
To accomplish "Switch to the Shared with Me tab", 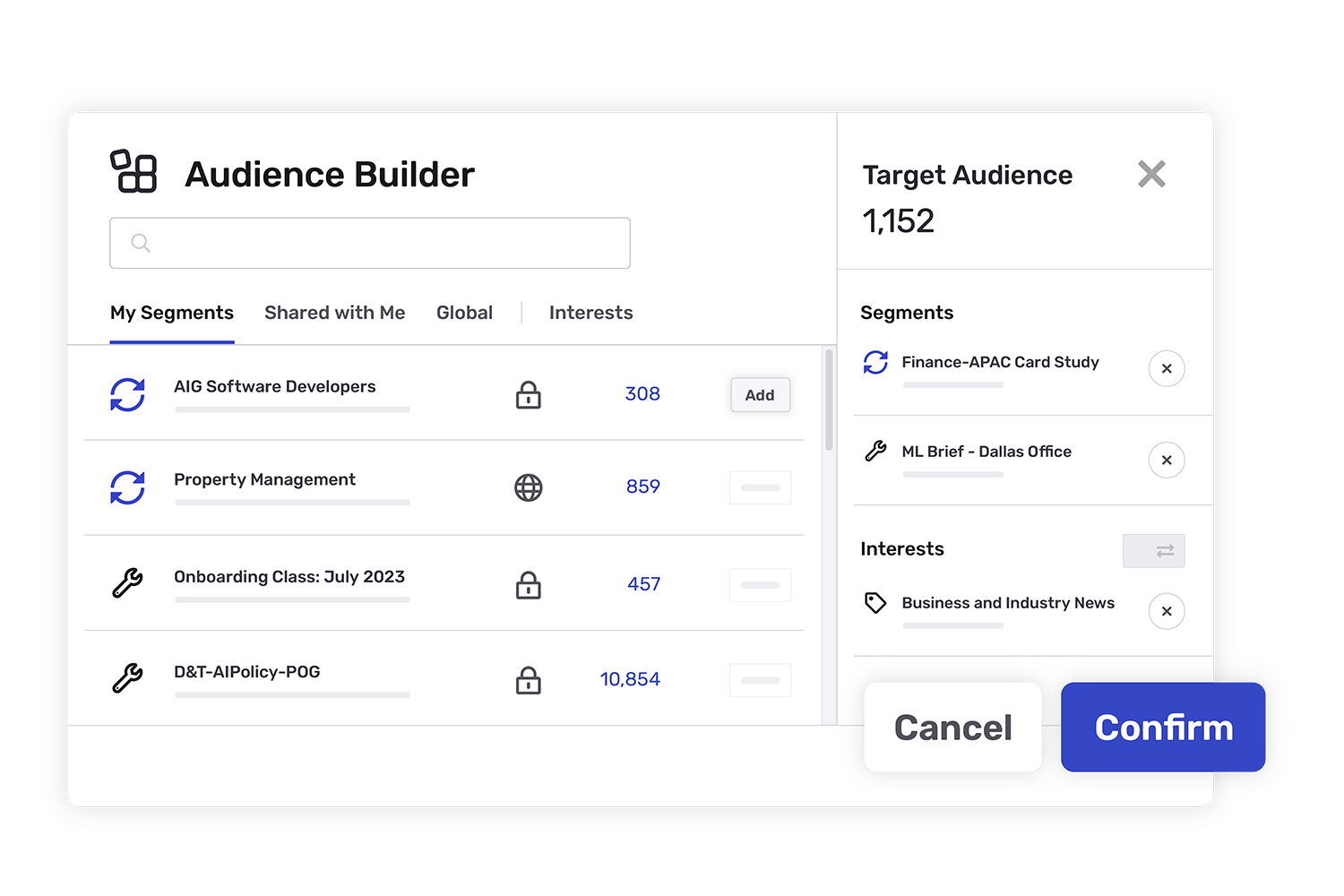I will [334, 313].
